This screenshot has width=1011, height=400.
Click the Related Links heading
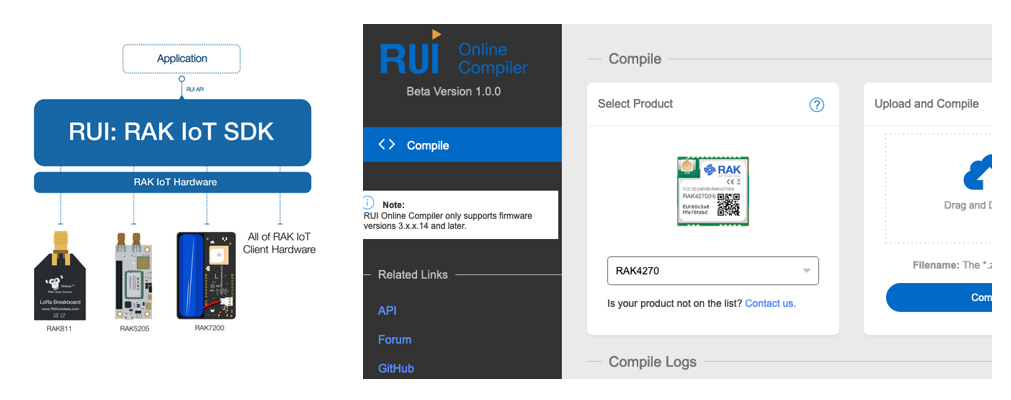click(x=413, y=274)
